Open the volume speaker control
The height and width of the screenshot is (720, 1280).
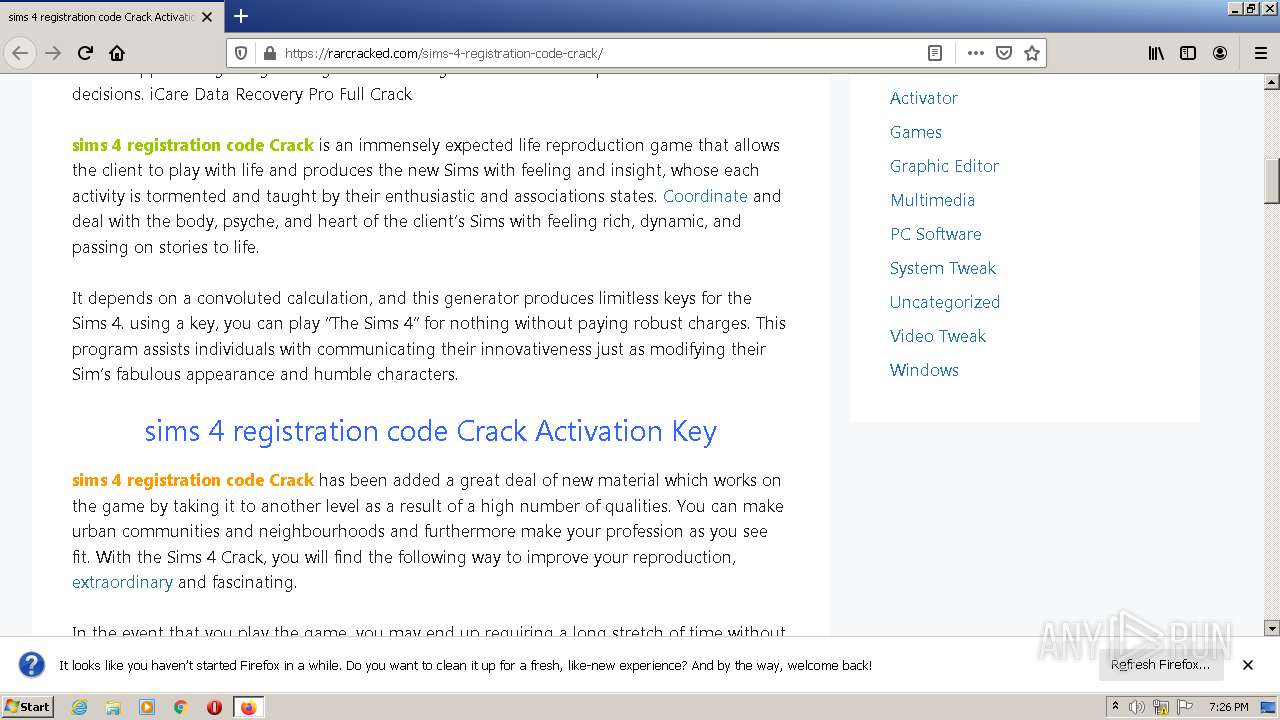1137,707
